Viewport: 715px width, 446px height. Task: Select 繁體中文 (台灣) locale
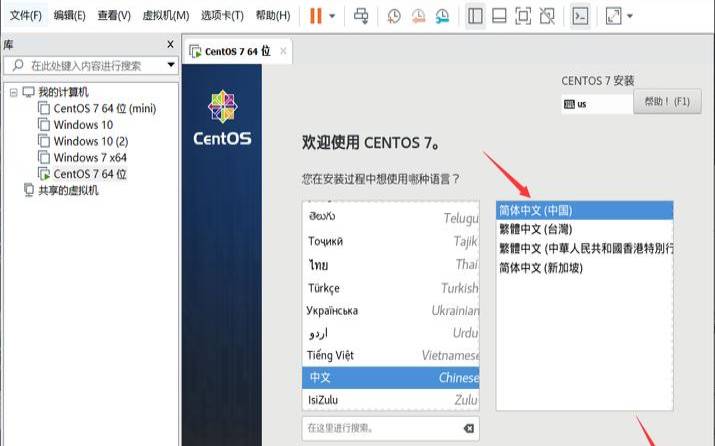tap(584, 229)
